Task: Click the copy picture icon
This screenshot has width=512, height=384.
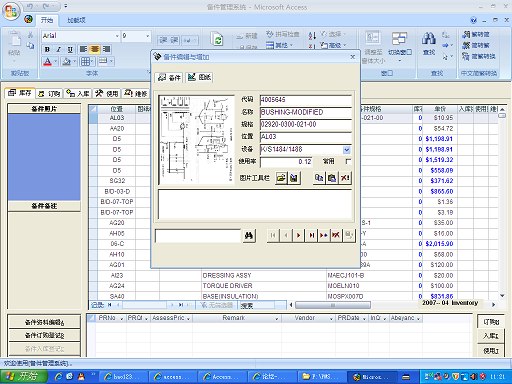Action: coord(319,178)
